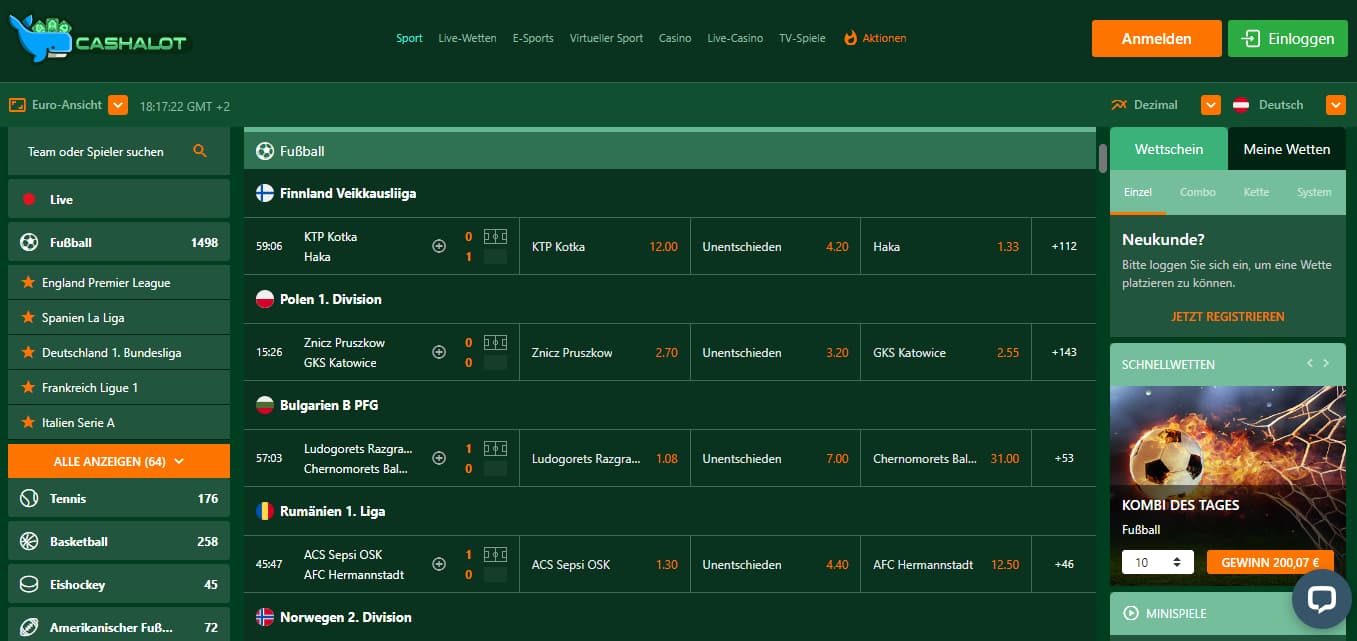Select the Kette bet type tab
1357x641 pixels.
click(1257, 192)
